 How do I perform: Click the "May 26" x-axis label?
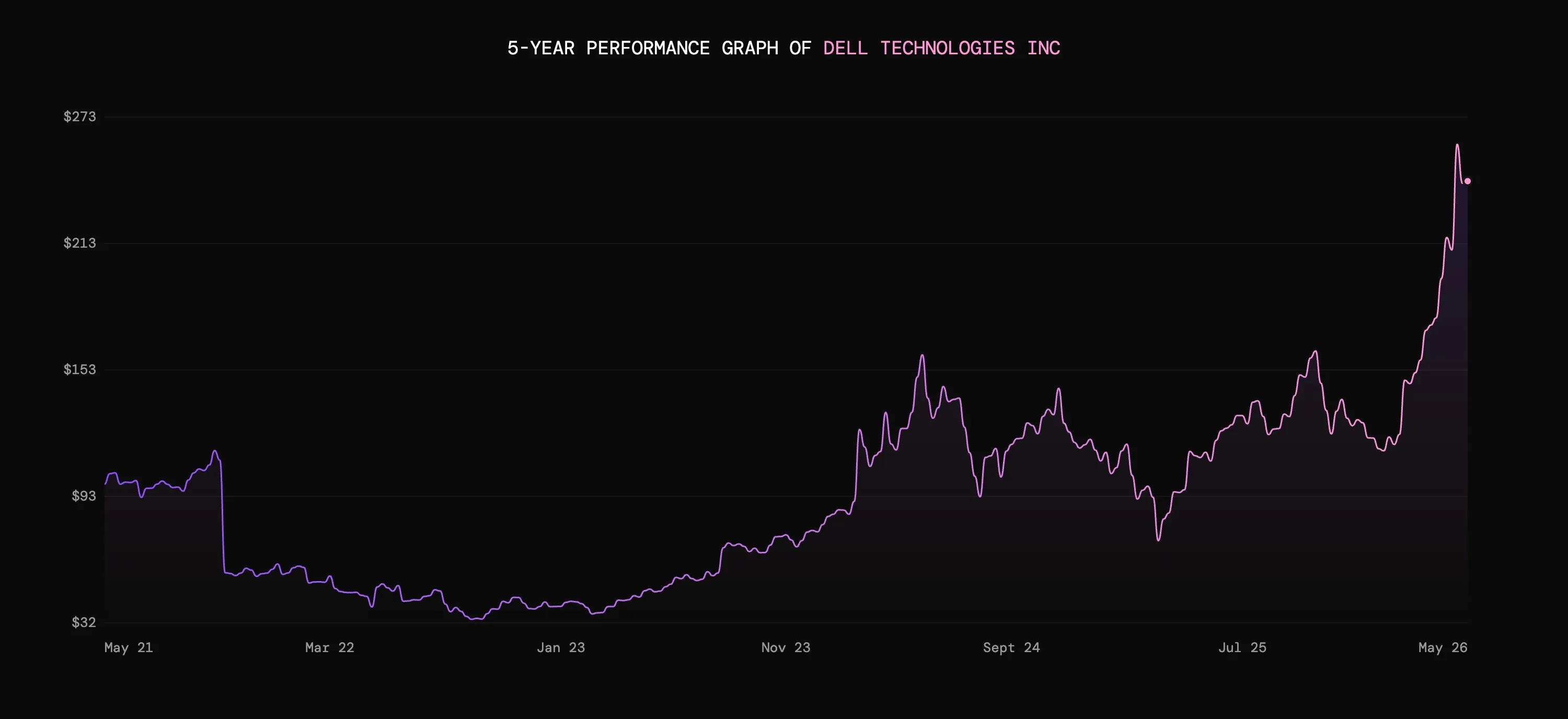[x=1443, y=647]
